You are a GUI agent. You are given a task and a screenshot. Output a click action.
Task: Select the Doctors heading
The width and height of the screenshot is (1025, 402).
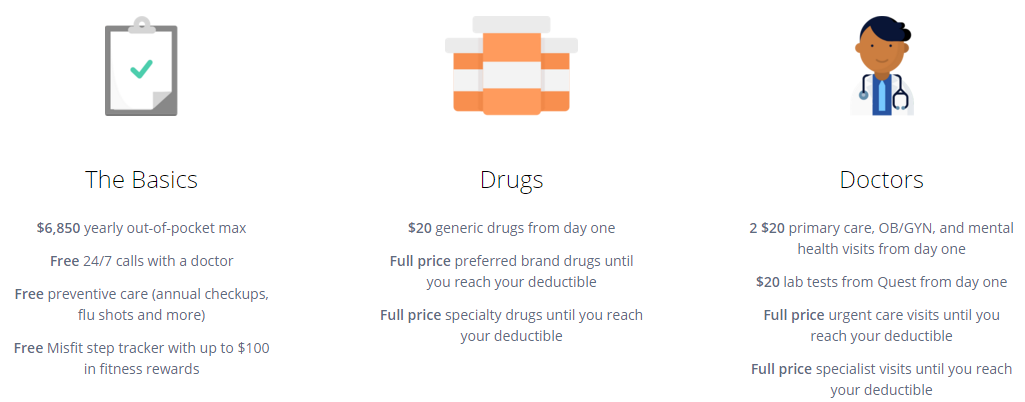[x=881, y=180]
